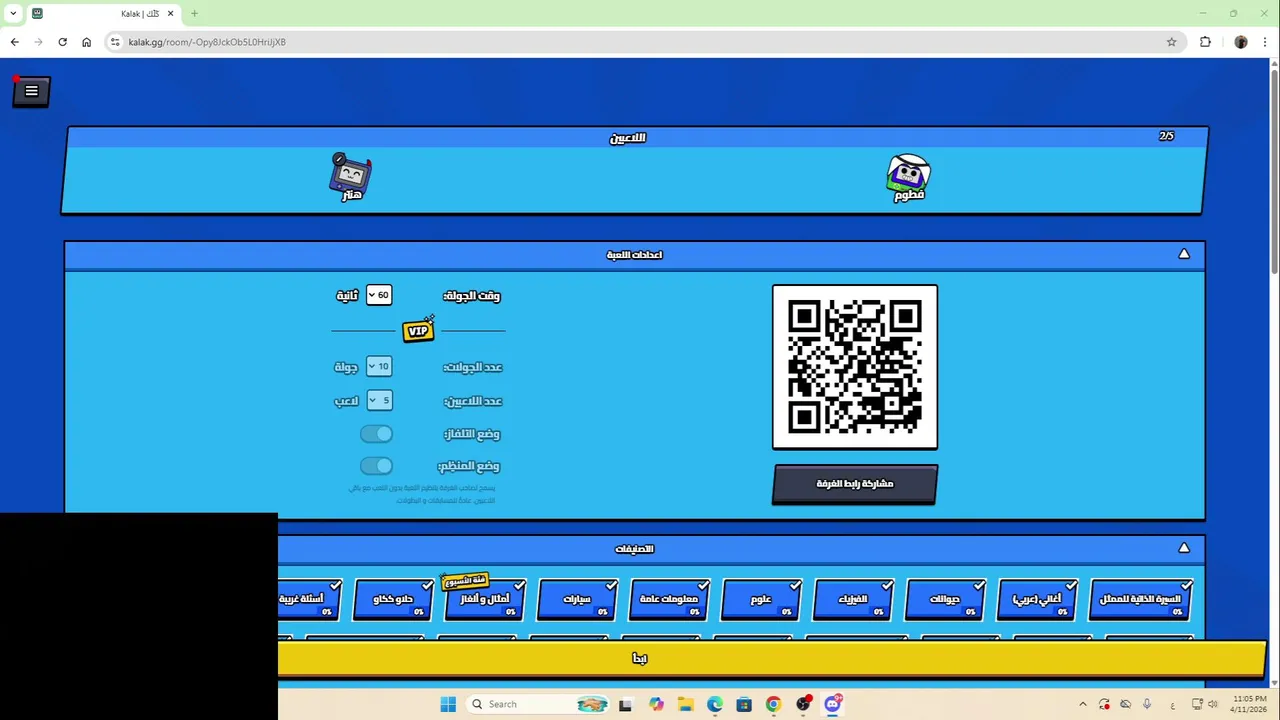Open the hamburger menu in Kalak
This screenshot has width=1280, height=720.
coord(31,91)
